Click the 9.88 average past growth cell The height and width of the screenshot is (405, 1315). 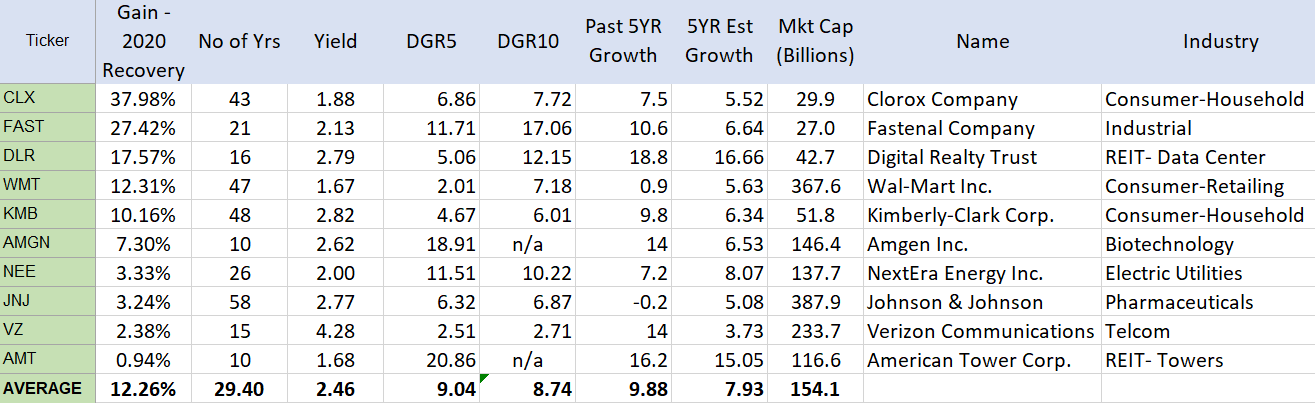[624, 389]
